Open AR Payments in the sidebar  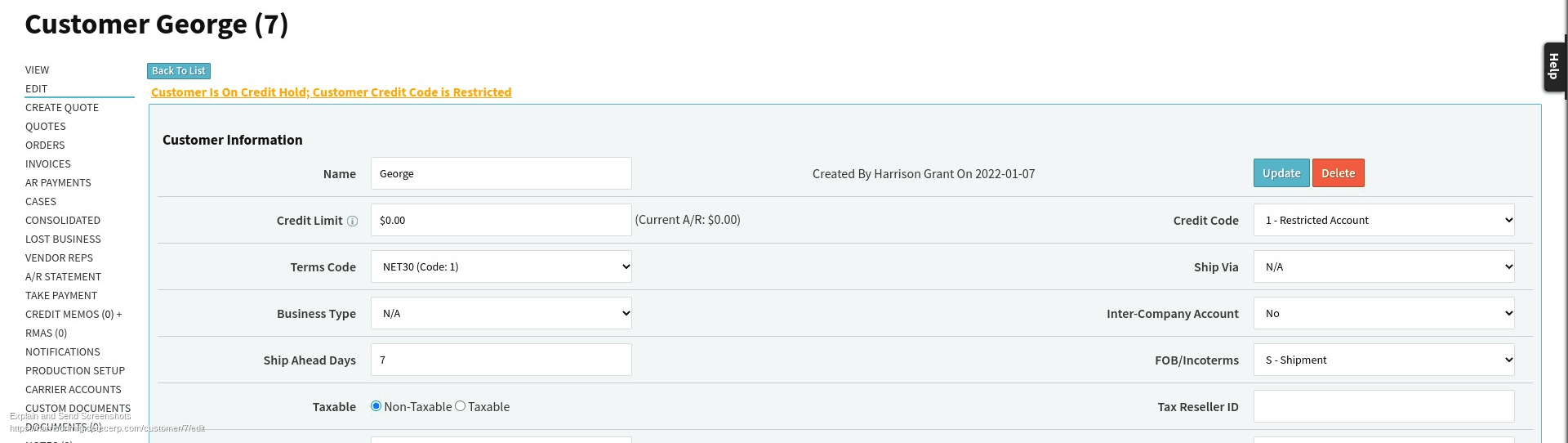pos(58,182)
